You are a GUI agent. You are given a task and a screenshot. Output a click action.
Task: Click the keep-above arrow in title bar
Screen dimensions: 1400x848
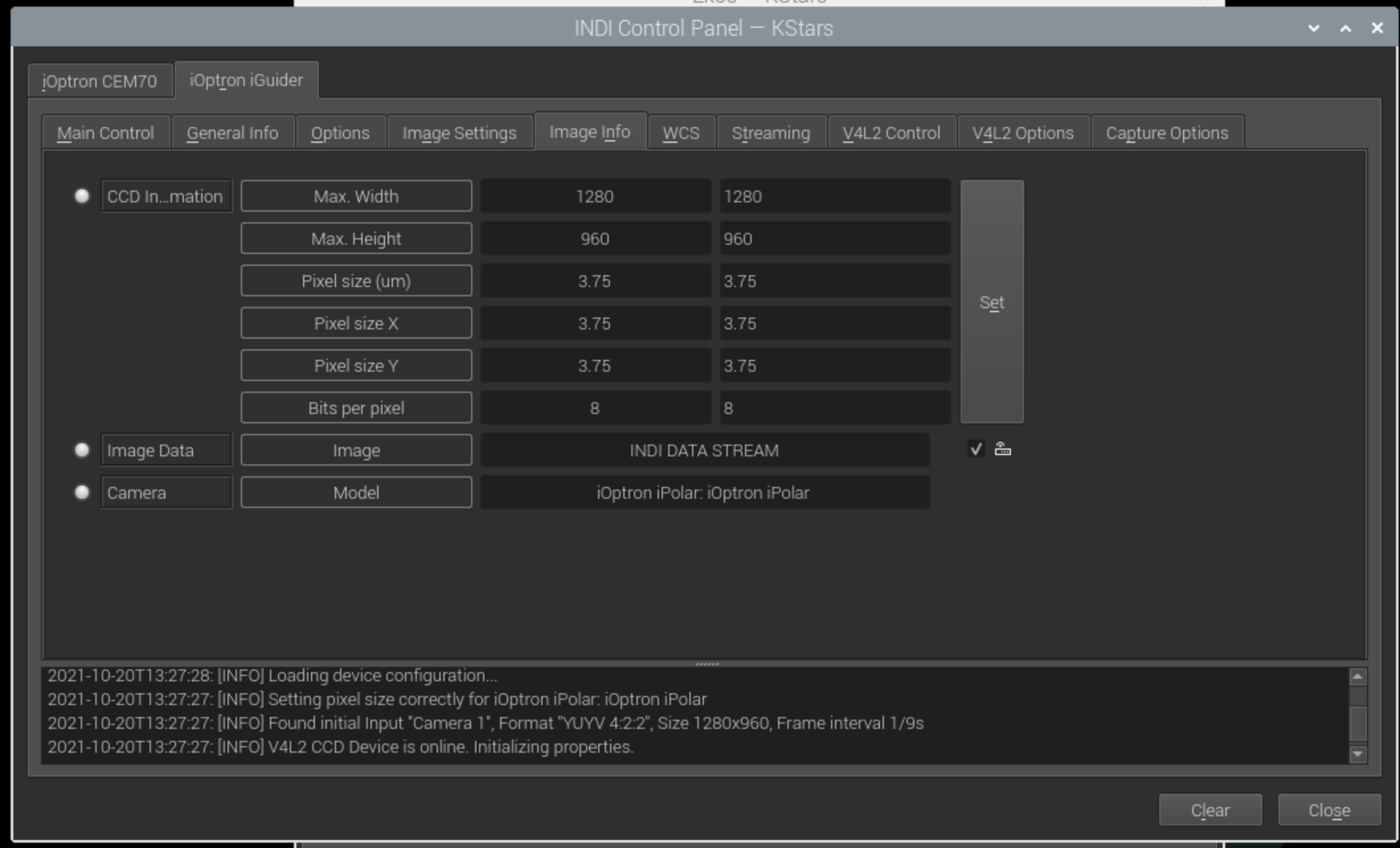point(1345,28)
